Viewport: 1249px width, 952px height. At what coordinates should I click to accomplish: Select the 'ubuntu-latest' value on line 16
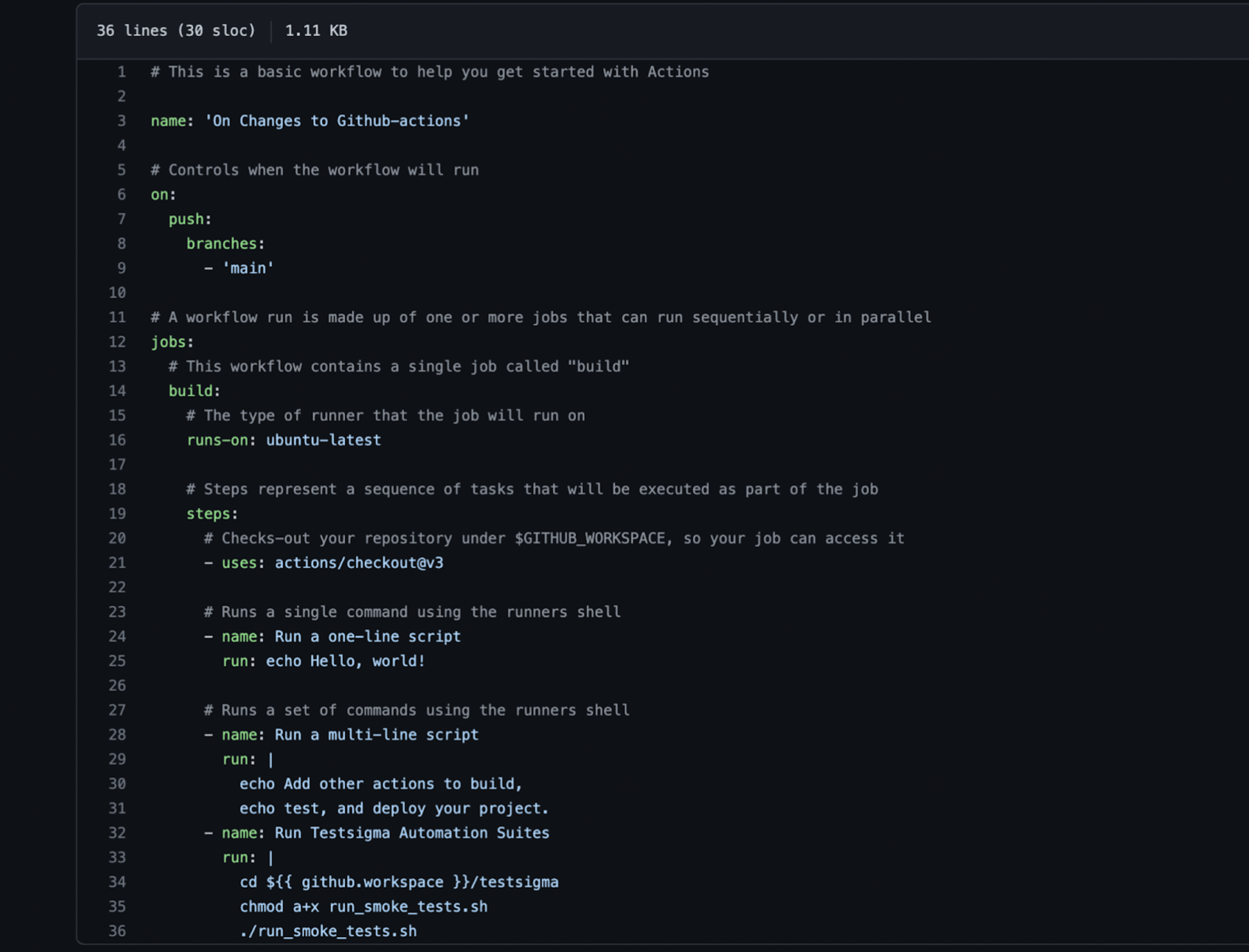pyautogui.click(x=324, y=440)
